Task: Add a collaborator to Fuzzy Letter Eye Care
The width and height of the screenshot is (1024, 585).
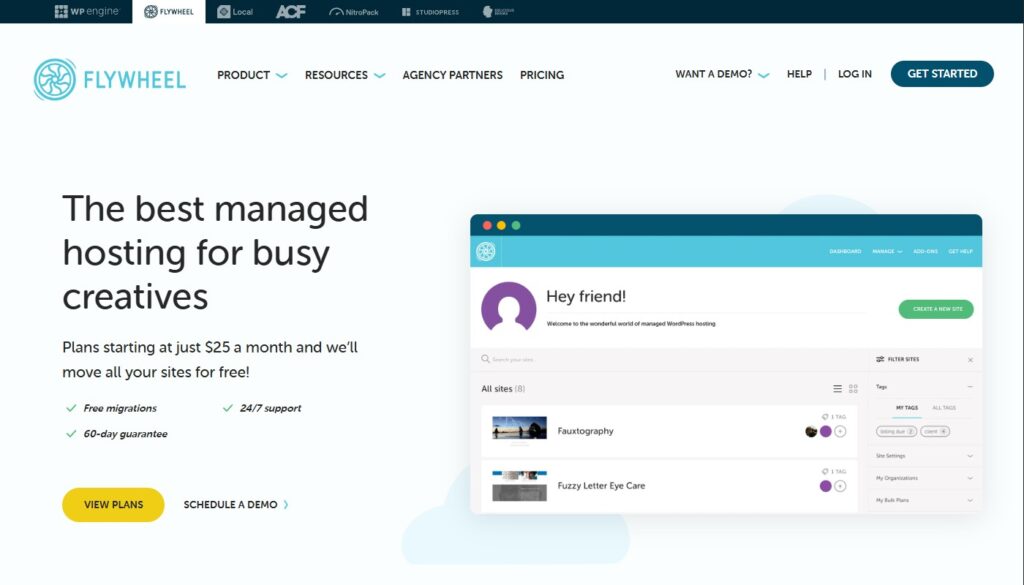Action: [x=840, y=486]
